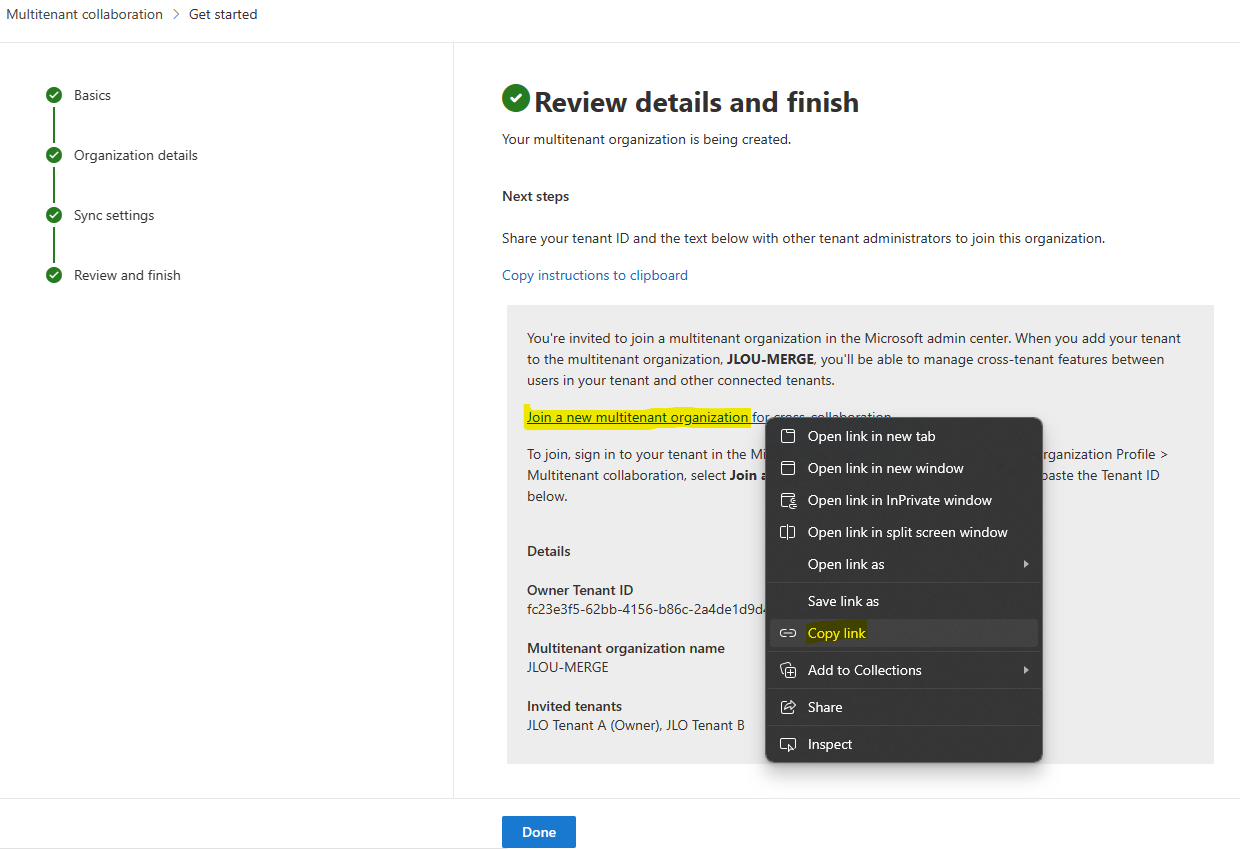
Task: Expand the Open link as submenu arrow
Action: coord(1026,564)
